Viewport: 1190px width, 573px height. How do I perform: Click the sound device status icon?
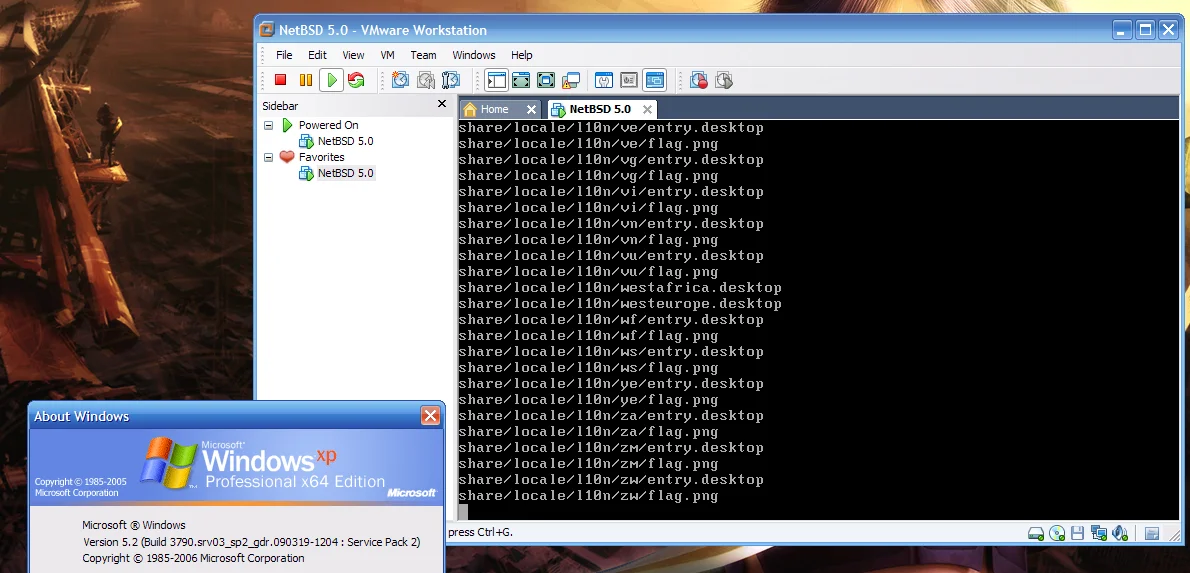[x=1120, y=533]
